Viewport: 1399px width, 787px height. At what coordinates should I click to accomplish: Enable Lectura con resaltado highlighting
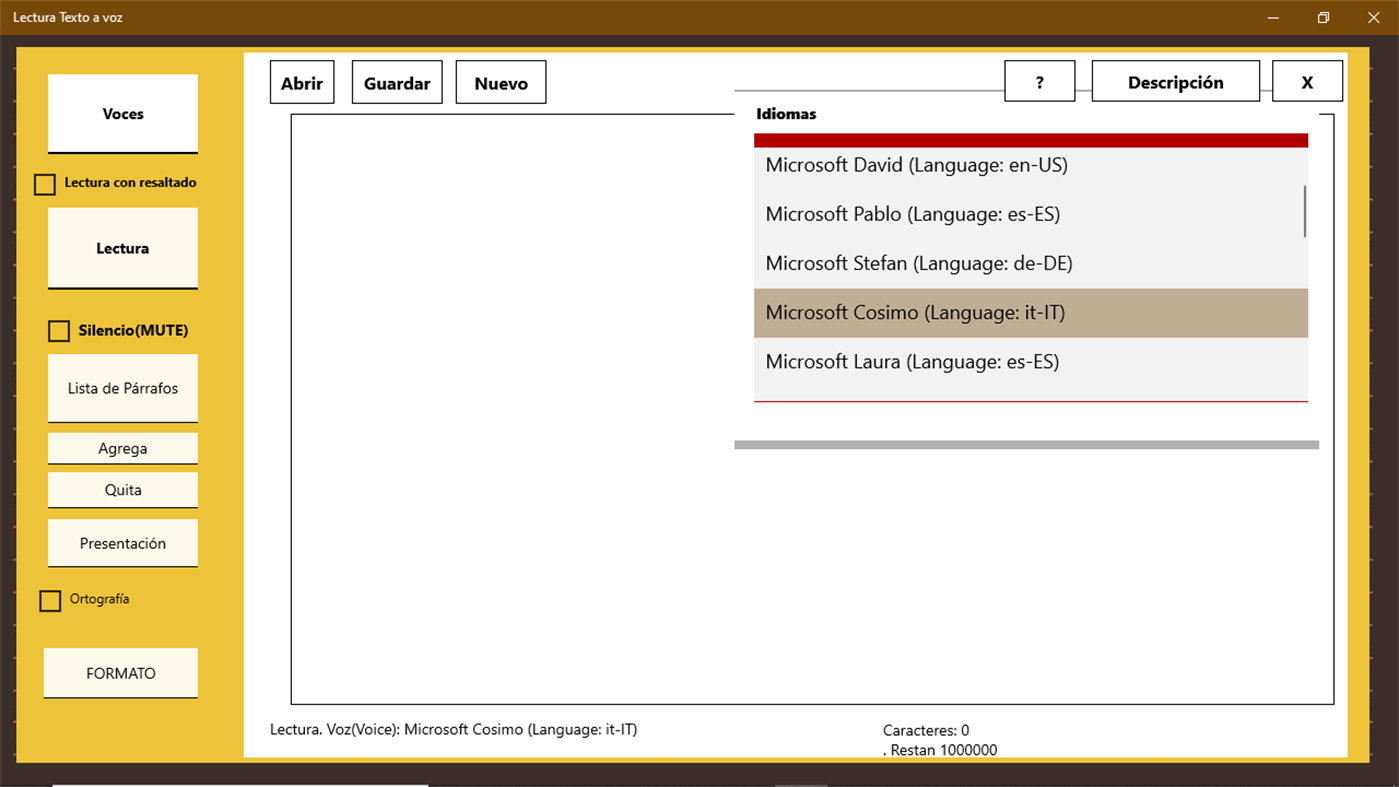(44, 183)
